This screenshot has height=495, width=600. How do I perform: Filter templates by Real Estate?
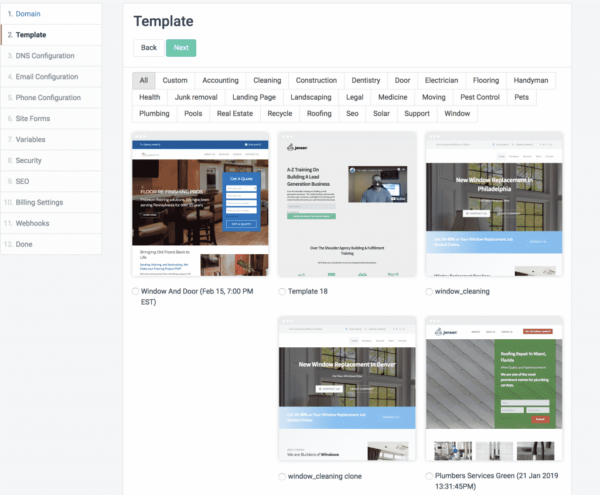(235, 114)
